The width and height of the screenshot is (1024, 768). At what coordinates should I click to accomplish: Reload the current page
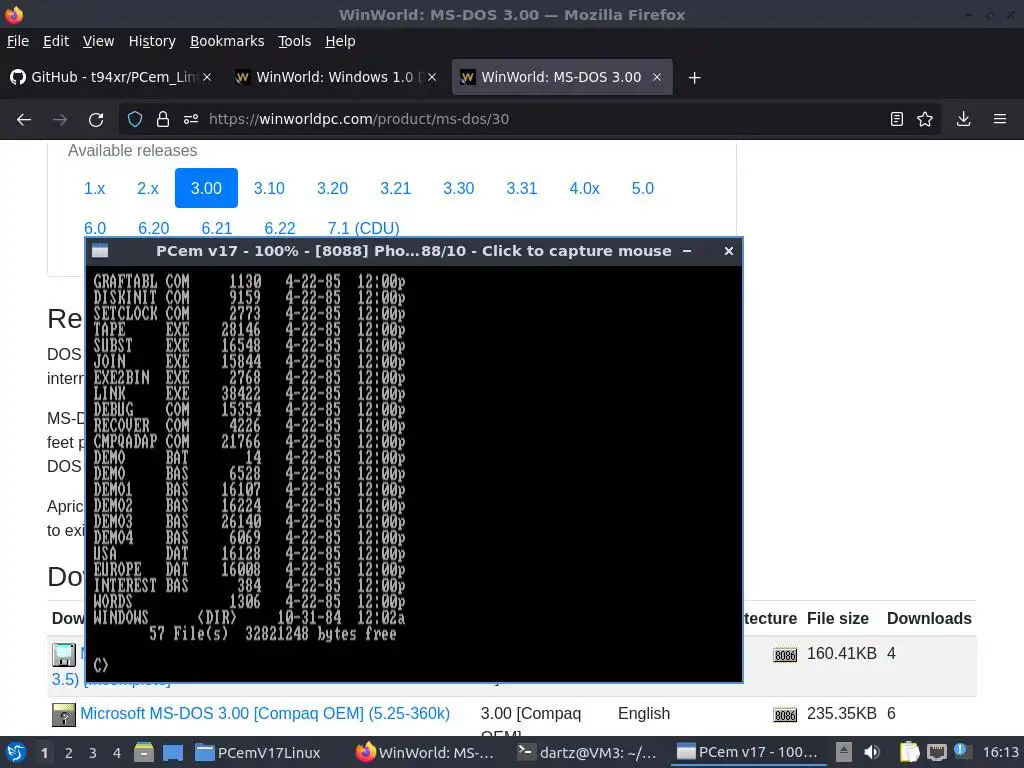[x=96, y=120]
